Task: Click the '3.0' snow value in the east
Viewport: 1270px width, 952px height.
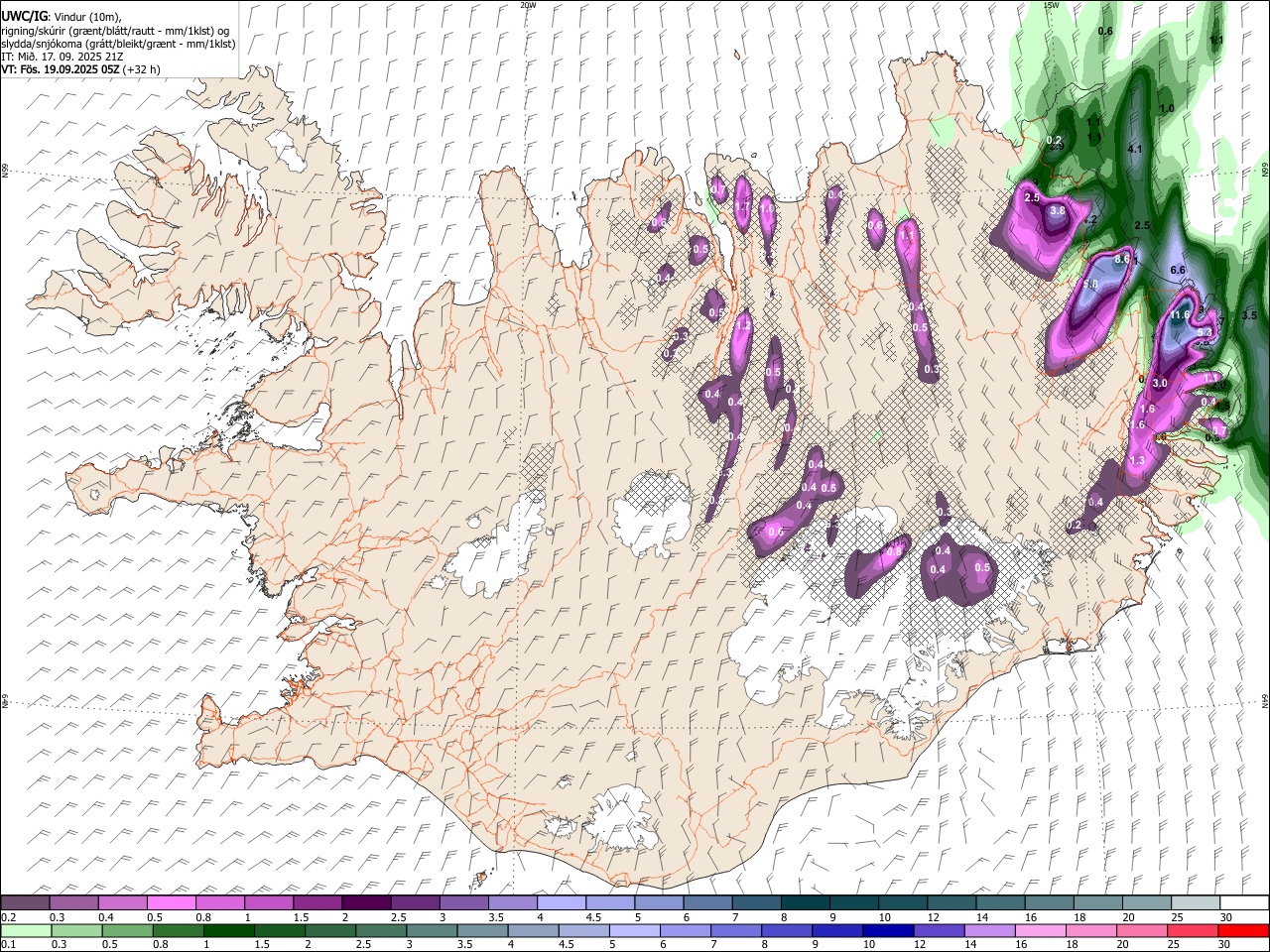Action: click(1160, 383)
